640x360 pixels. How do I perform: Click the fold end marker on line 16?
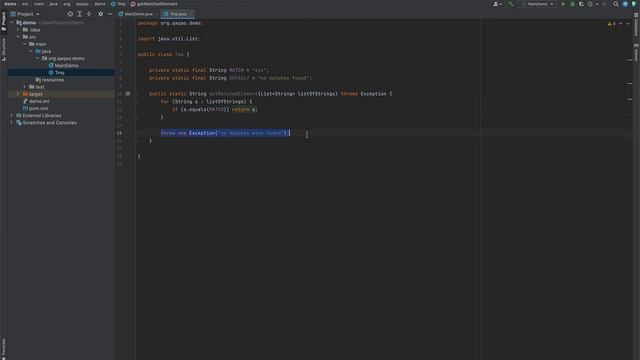(x=136, y=141)
